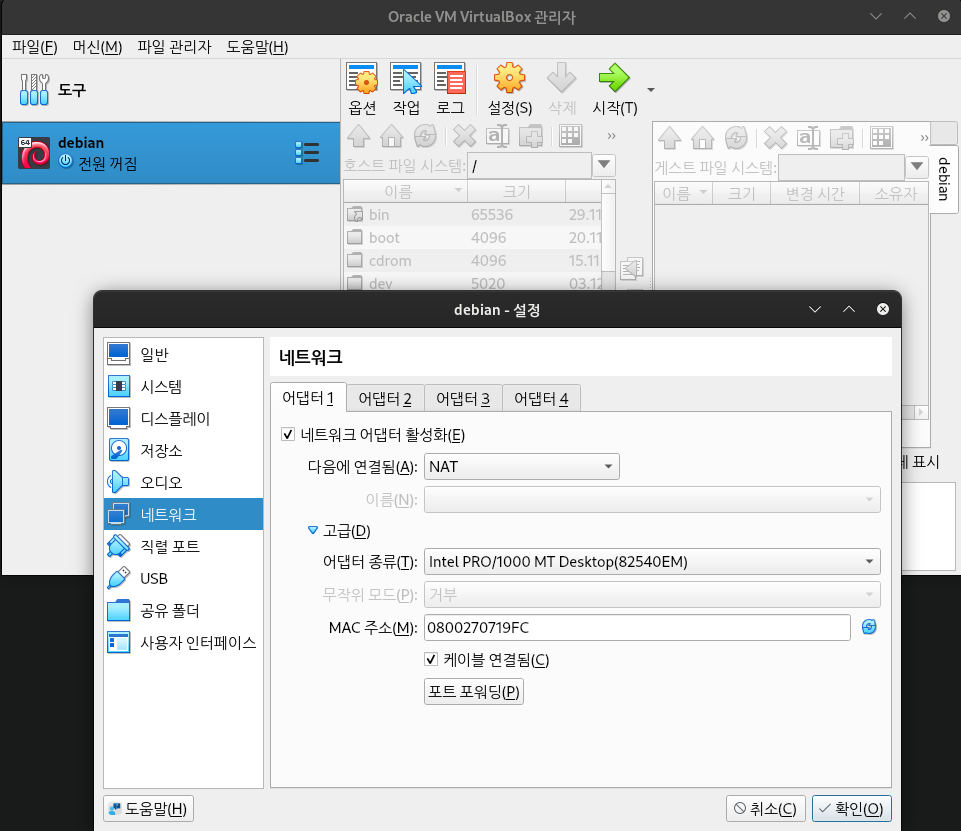
Task: Click the vertical debian side tab
Action: coord(944,178)
